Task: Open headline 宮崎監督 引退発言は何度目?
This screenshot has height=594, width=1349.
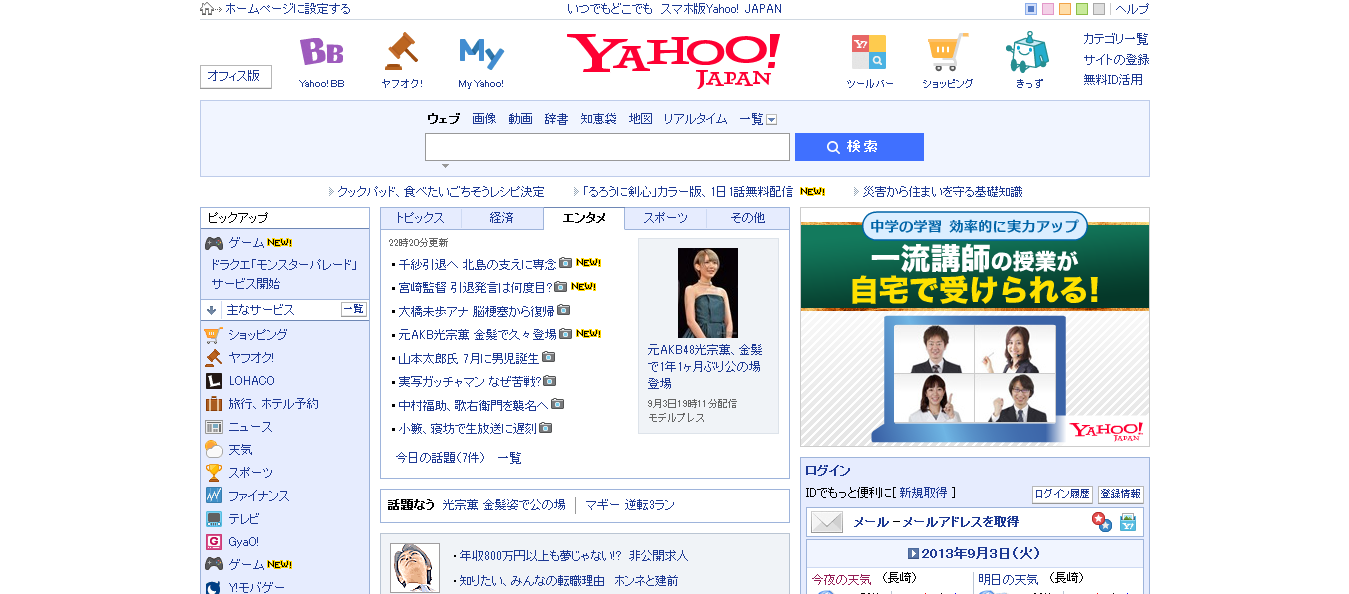Action: [x=475, y=287]
